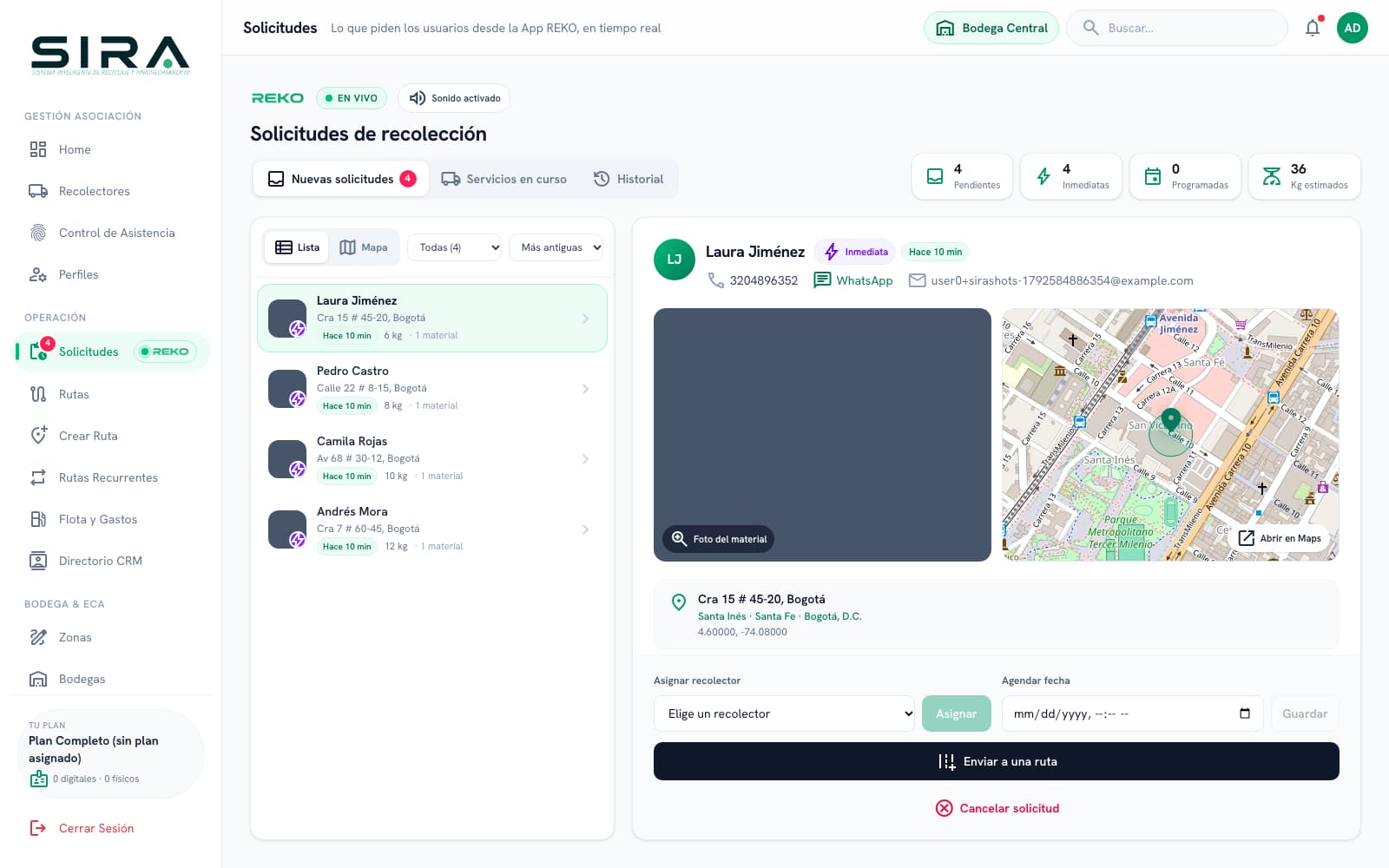Go to Recolectores truck icon
Image resolution: width=1389 pixels, height=868 pixels.
[38, 191]
